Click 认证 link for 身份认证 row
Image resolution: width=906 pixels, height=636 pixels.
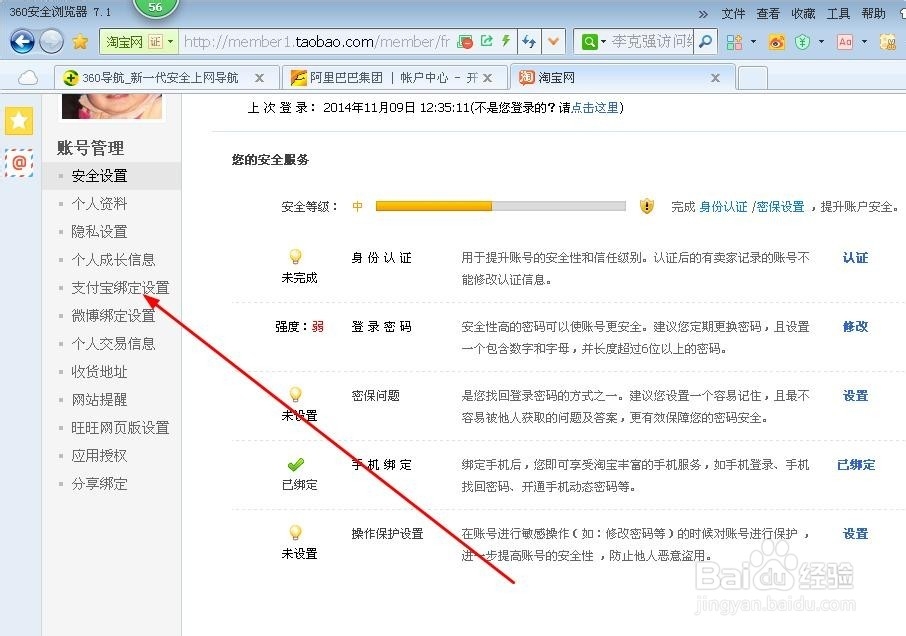(x=855, y=258)
